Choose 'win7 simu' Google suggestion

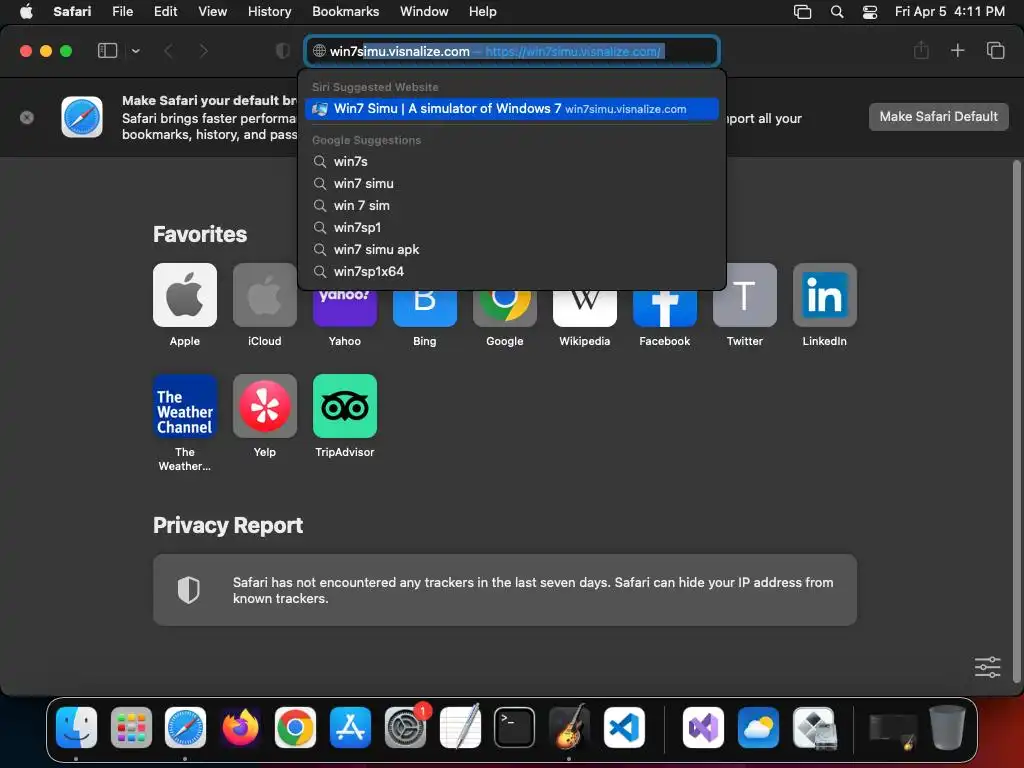[512, 184]
